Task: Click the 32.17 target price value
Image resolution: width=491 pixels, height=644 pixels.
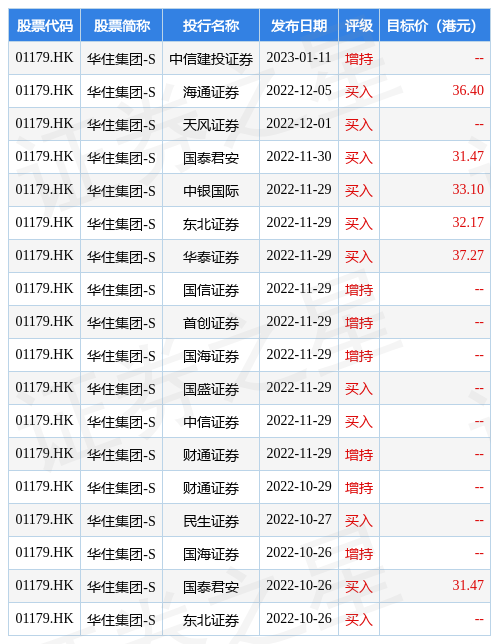Action: coord(468,223)
